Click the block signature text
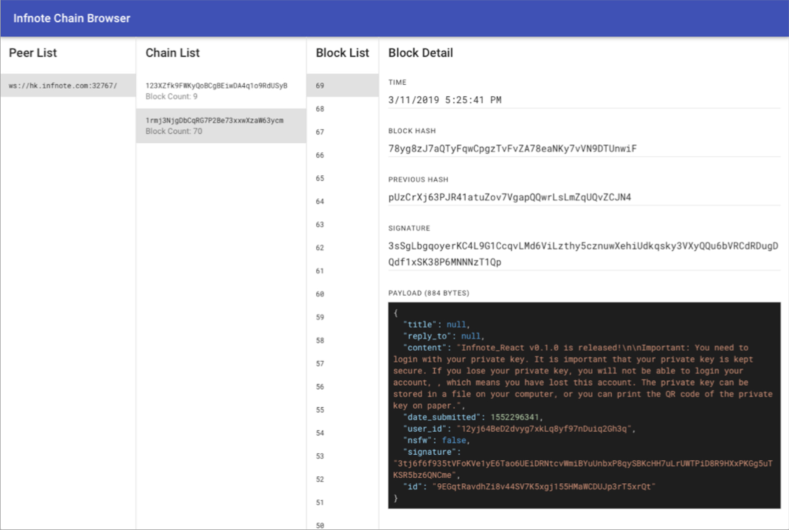The image size is (789, 530). pyautogui.click(x=582, y=253)
